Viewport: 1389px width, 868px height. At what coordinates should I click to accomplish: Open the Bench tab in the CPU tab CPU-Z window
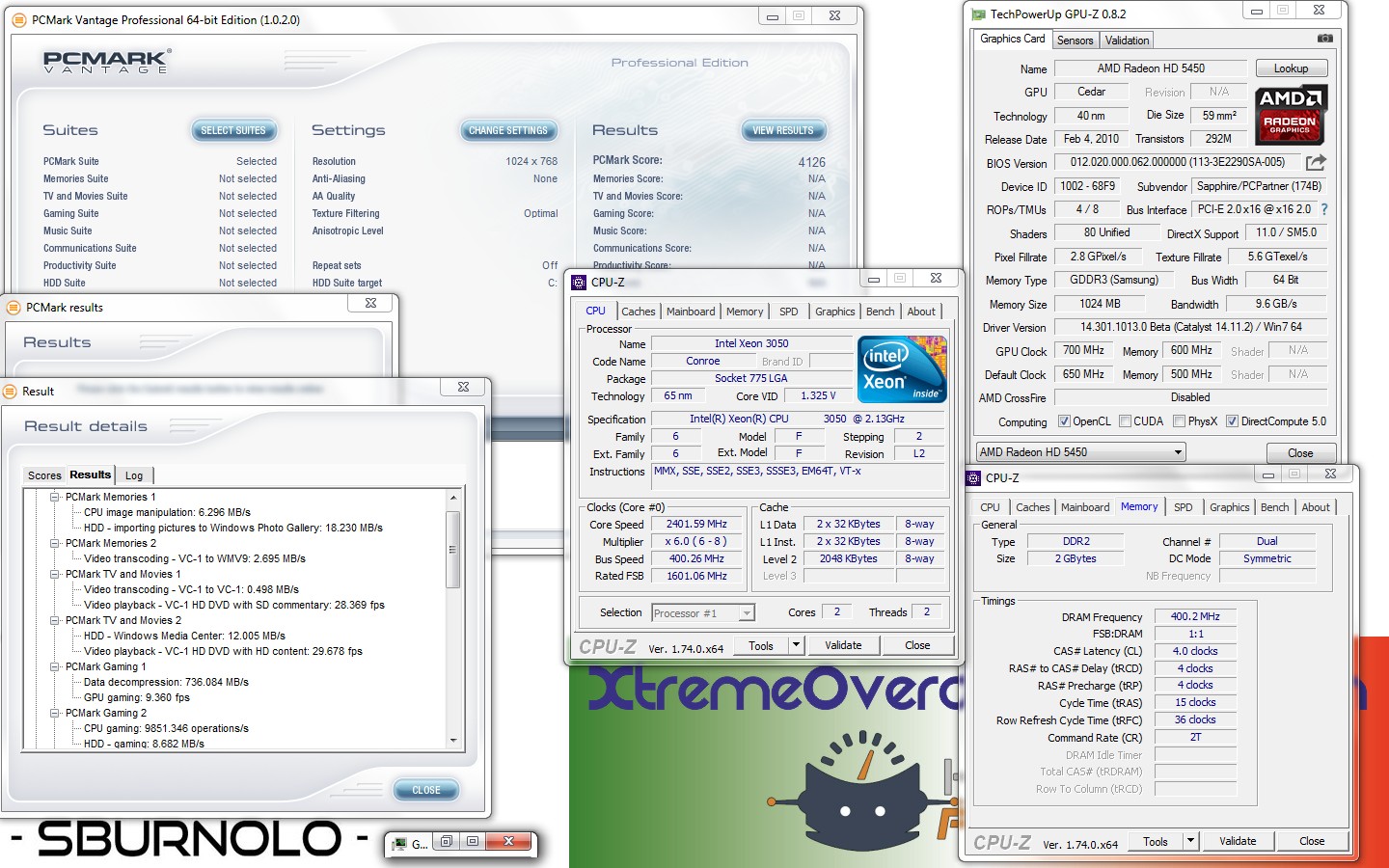[x=880, y=312]
